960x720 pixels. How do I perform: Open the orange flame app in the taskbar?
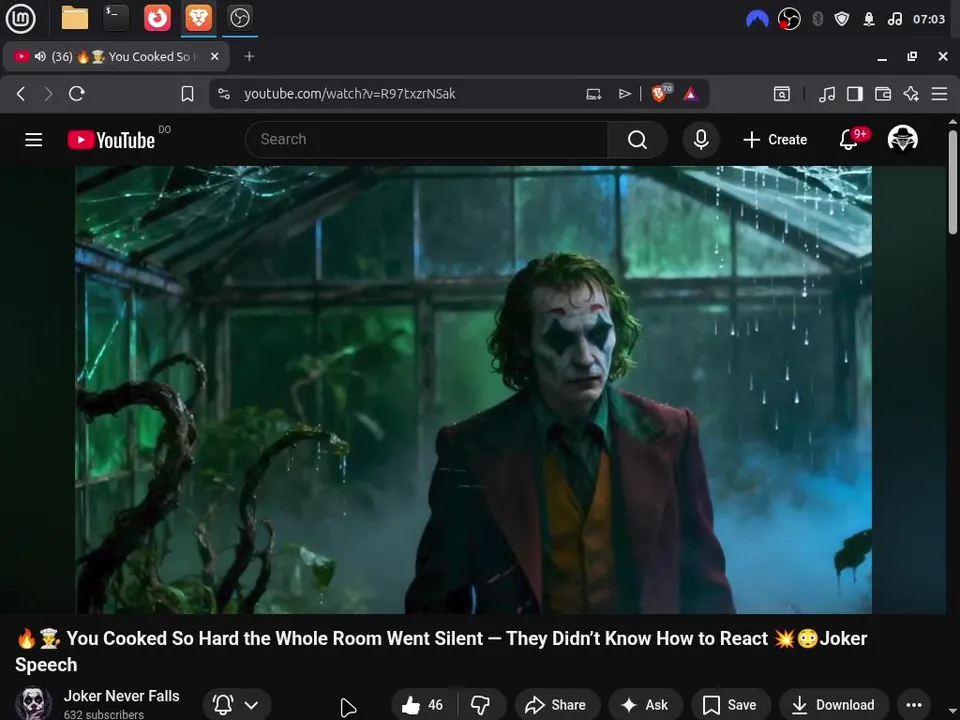[157, 18]
